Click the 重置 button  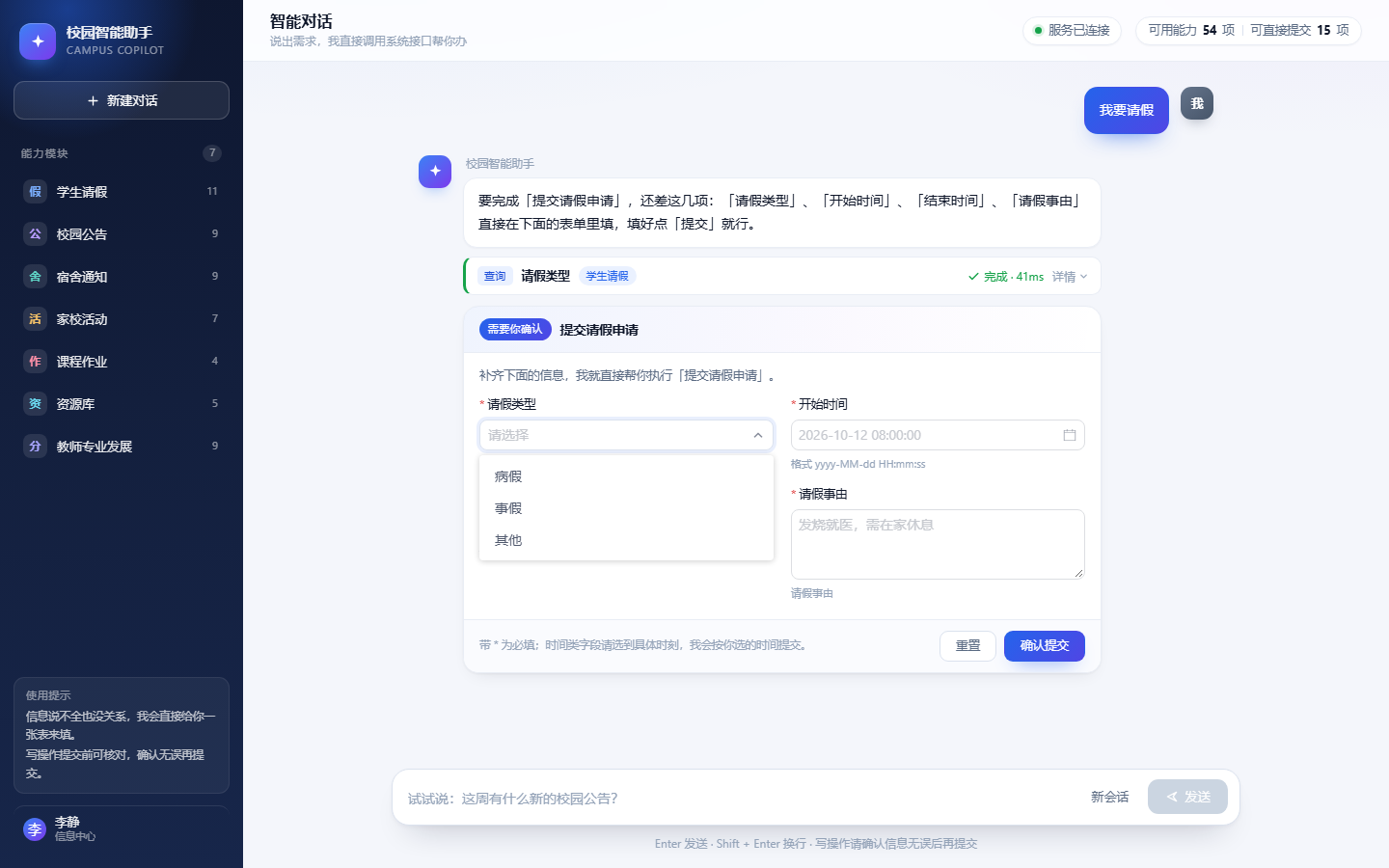pos(967,646)
